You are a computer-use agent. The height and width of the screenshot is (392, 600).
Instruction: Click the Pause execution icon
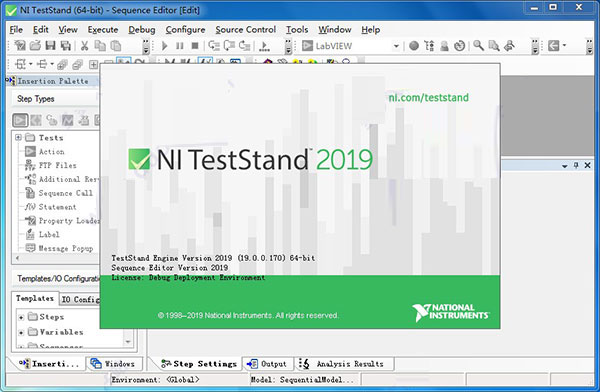[180, 46]
